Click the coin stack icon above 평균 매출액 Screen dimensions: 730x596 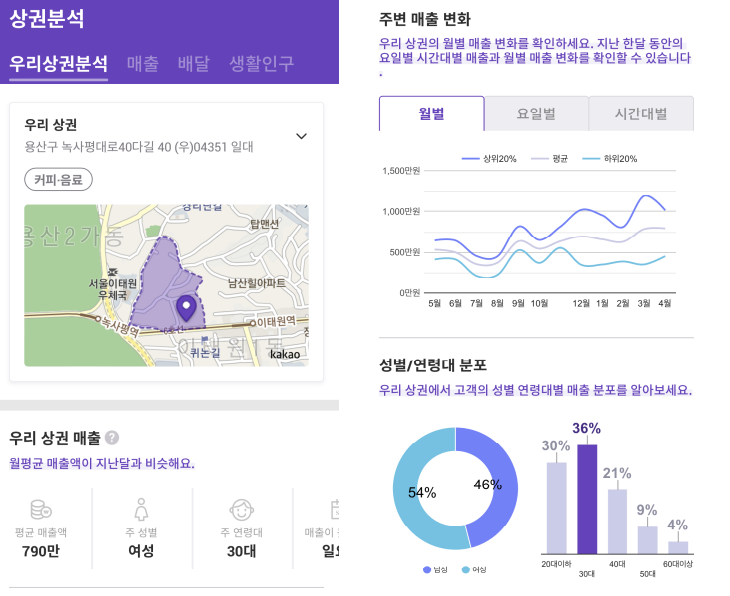41,509
